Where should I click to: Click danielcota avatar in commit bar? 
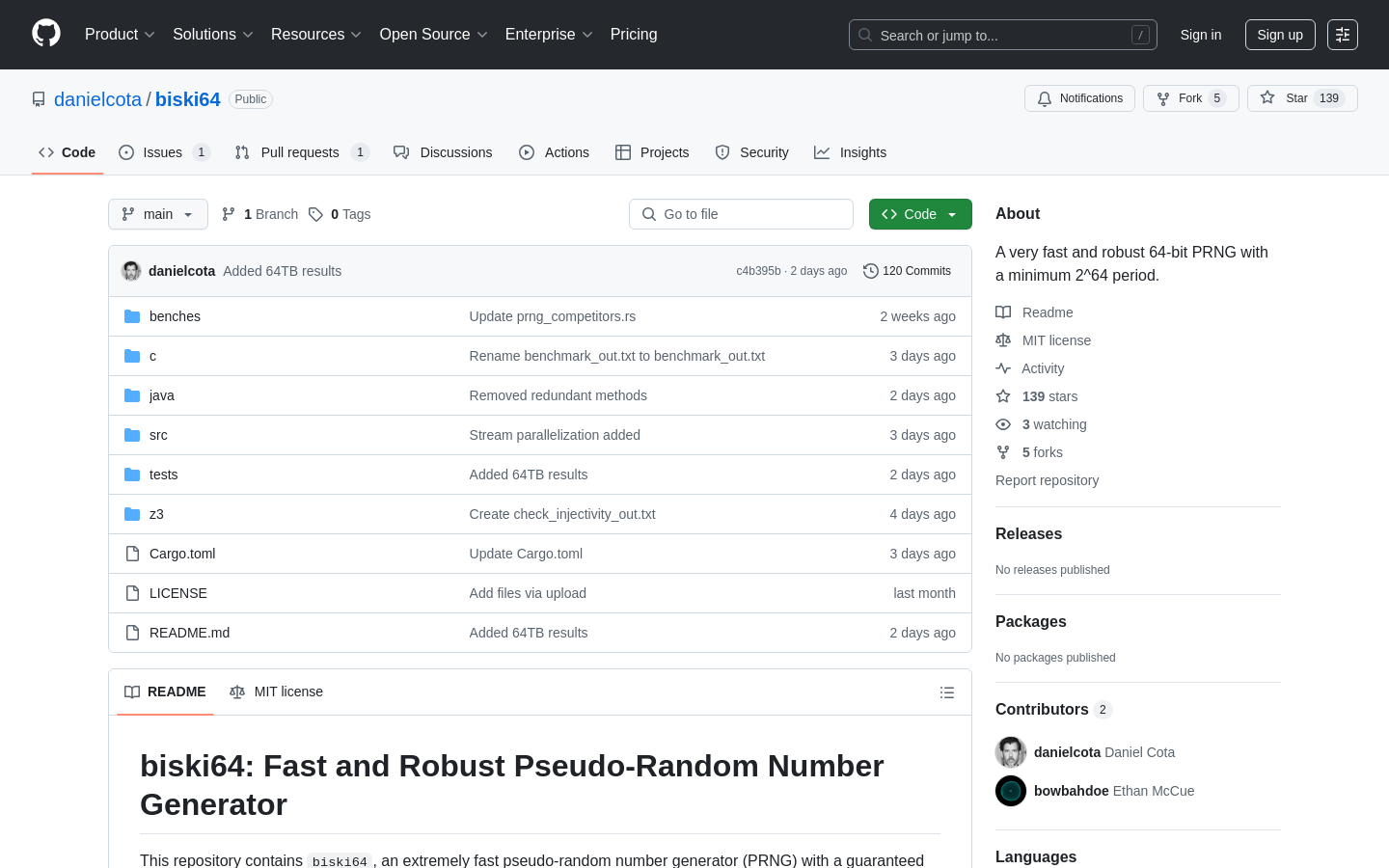131,271
